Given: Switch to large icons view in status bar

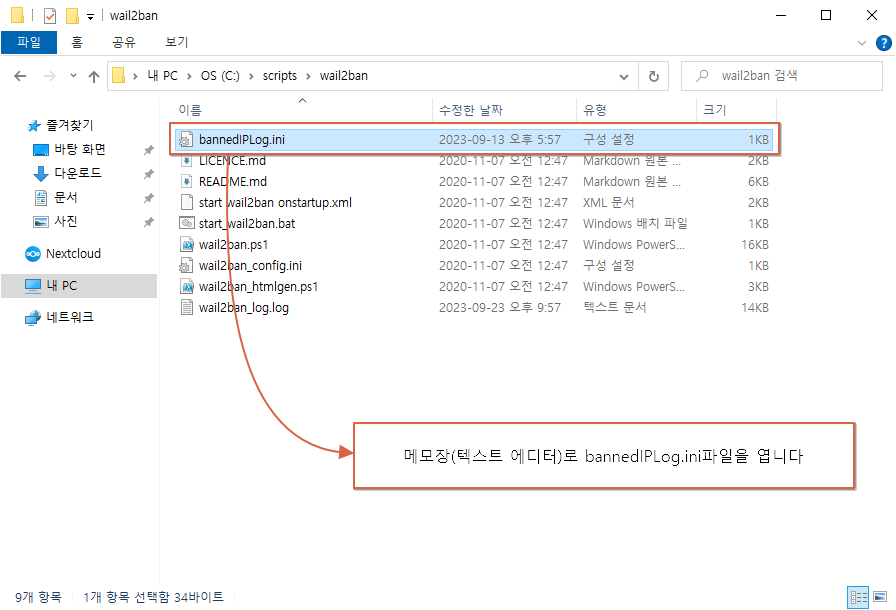Looking at the screenshot, I should [x=880, y=597].
